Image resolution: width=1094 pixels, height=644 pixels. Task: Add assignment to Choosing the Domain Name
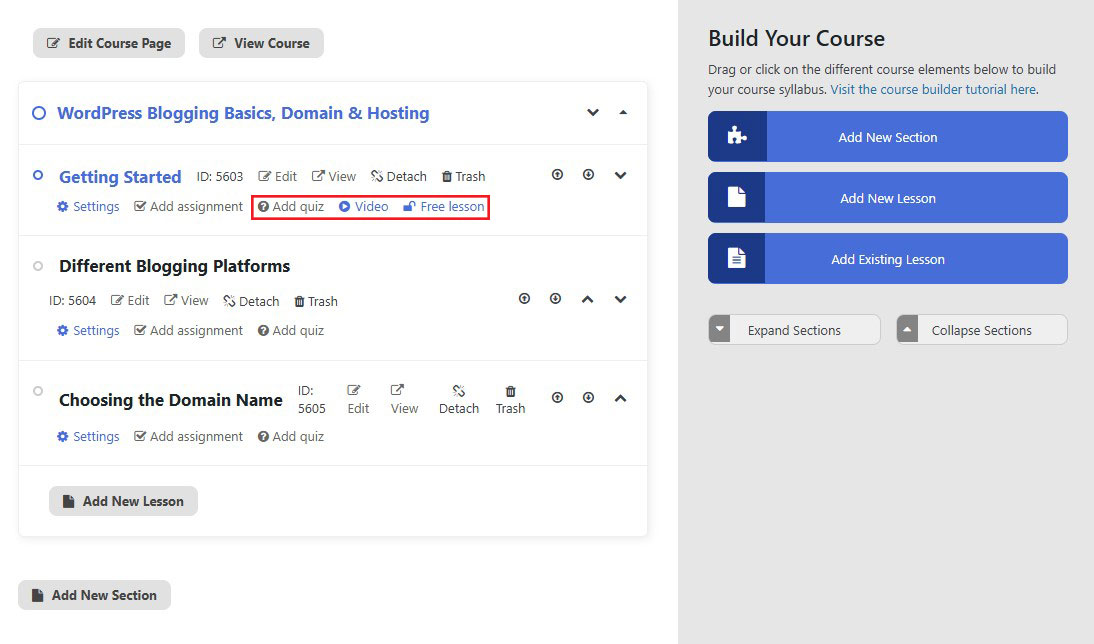tap(188, 437)
